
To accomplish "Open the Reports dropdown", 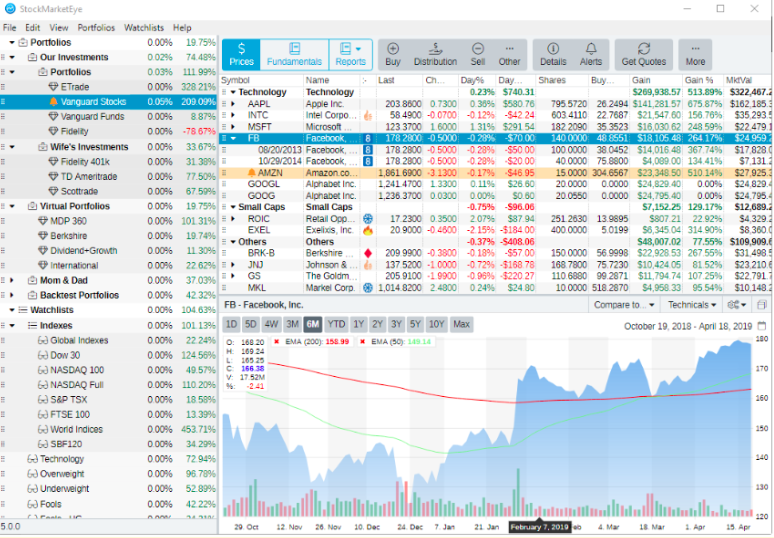I will click(350, 54).
